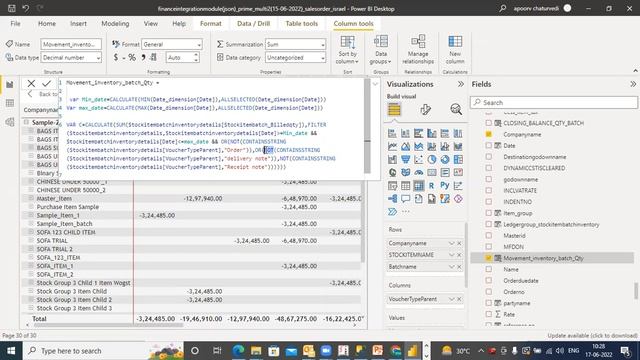Screen dimensions: 640x360
Task: Choose the Pie chart visual
Action: pos(431,159)
